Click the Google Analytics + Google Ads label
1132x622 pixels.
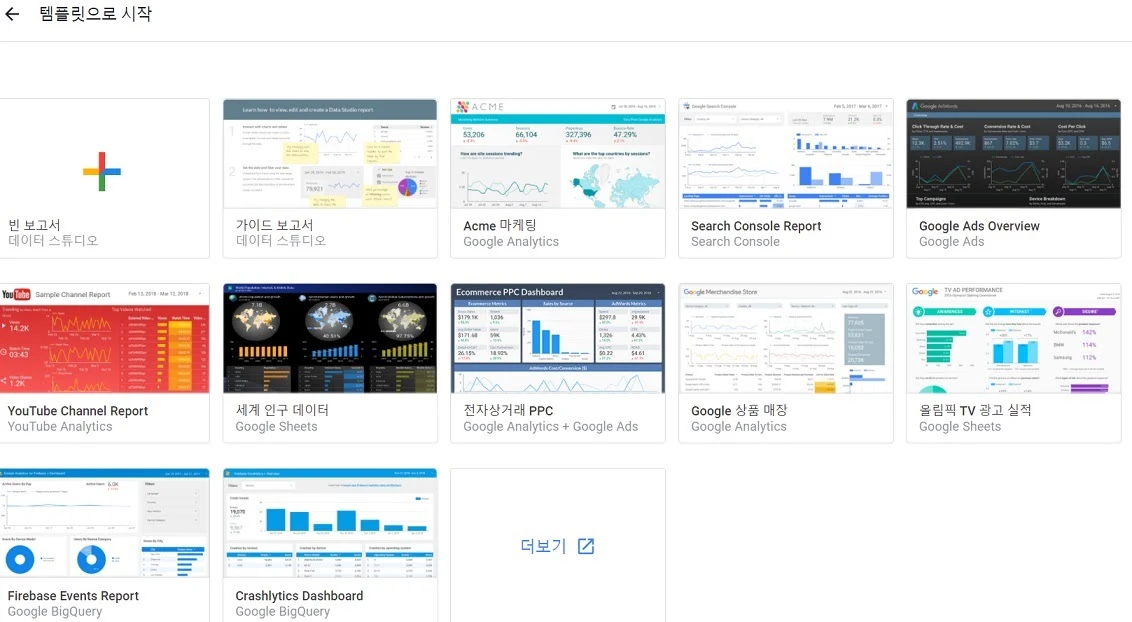(550, 426)
